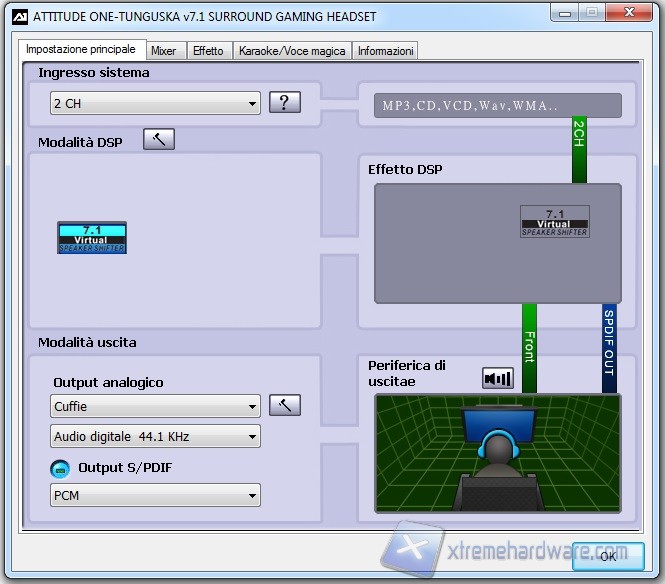Toggle the Output S/PDIF blue button

(x=60, y=468)
